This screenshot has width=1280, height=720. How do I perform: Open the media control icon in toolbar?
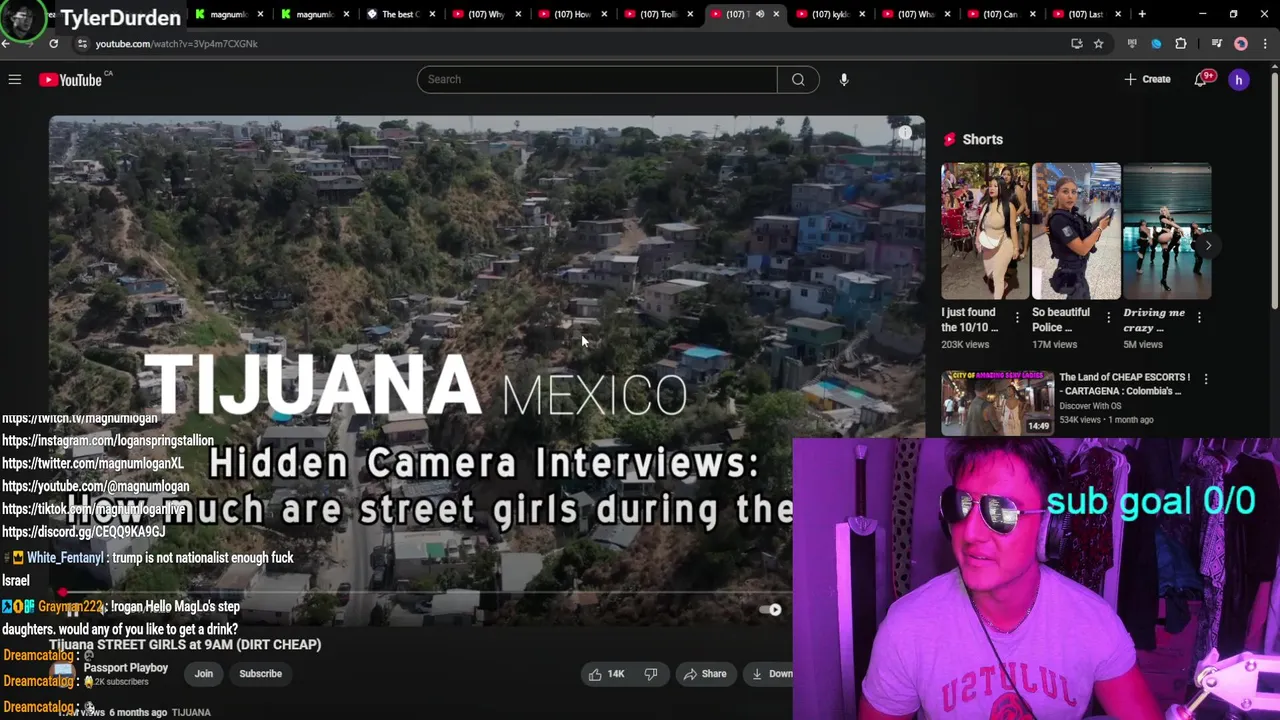click(1216, 43)
